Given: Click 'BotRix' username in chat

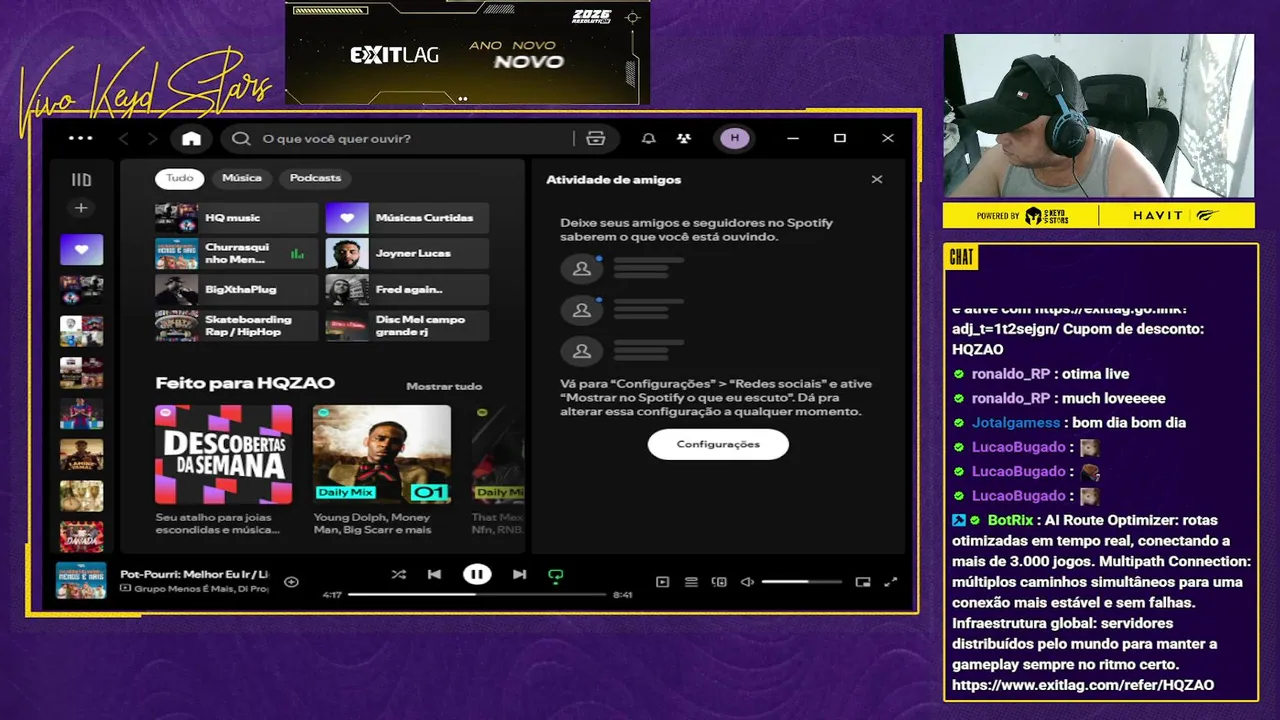Looking at the screenshot, I should click(1010, 520).
